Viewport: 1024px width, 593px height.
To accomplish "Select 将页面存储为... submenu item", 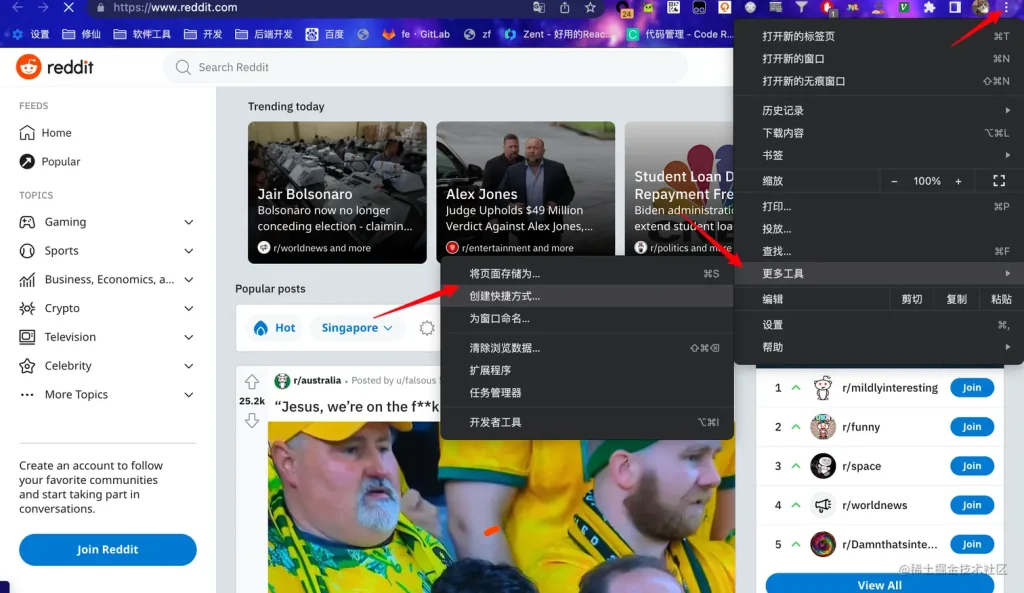I will (587, 274).
